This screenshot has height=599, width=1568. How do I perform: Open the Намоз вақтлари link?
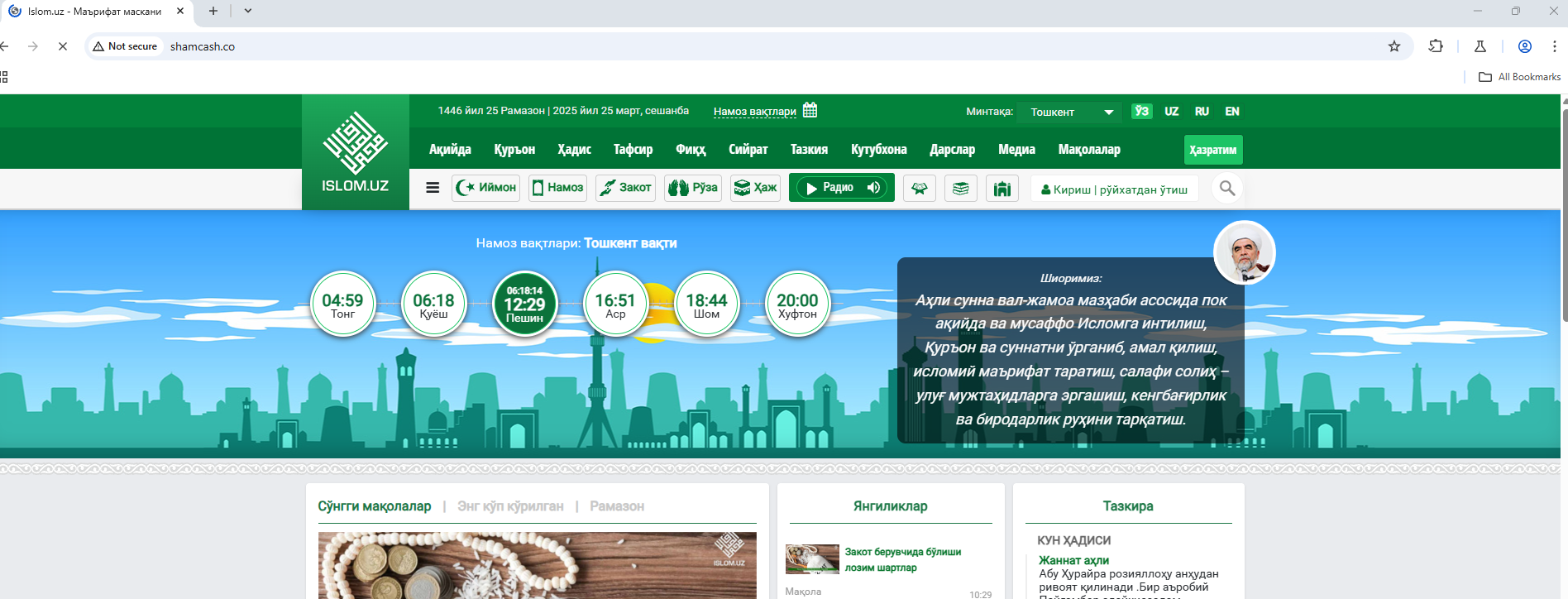pyautogui.click(x=755, y=112)
